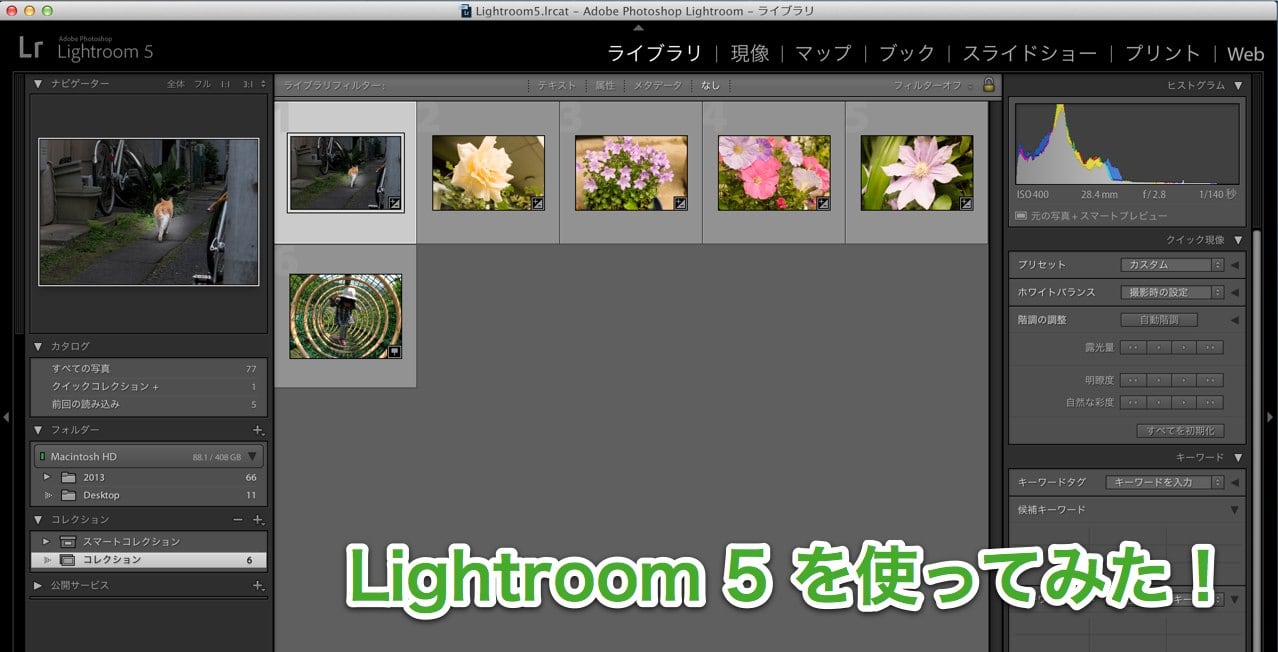Switch to the 現像 module

point(750,53)
